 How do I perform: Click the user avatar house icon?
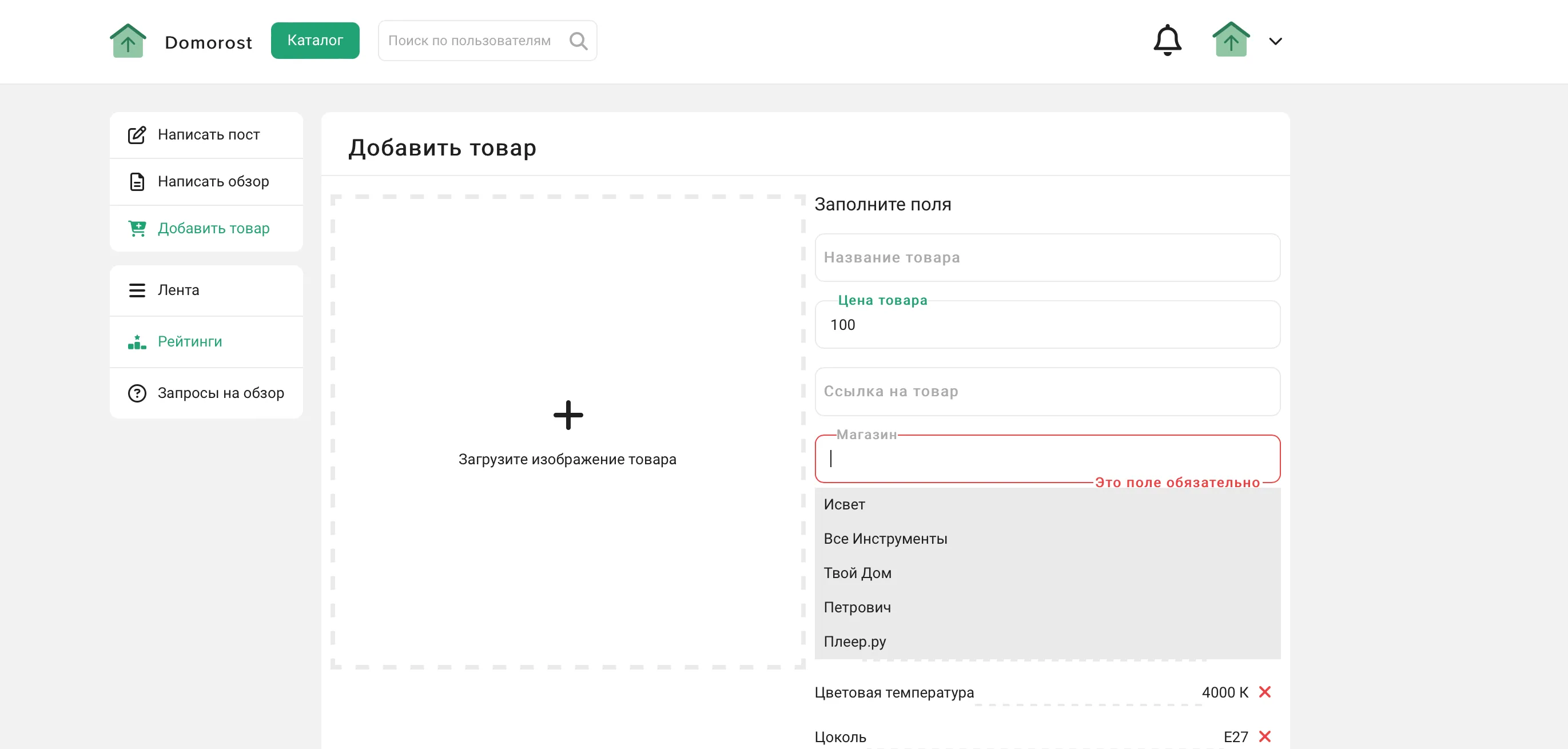point(1230,40)
